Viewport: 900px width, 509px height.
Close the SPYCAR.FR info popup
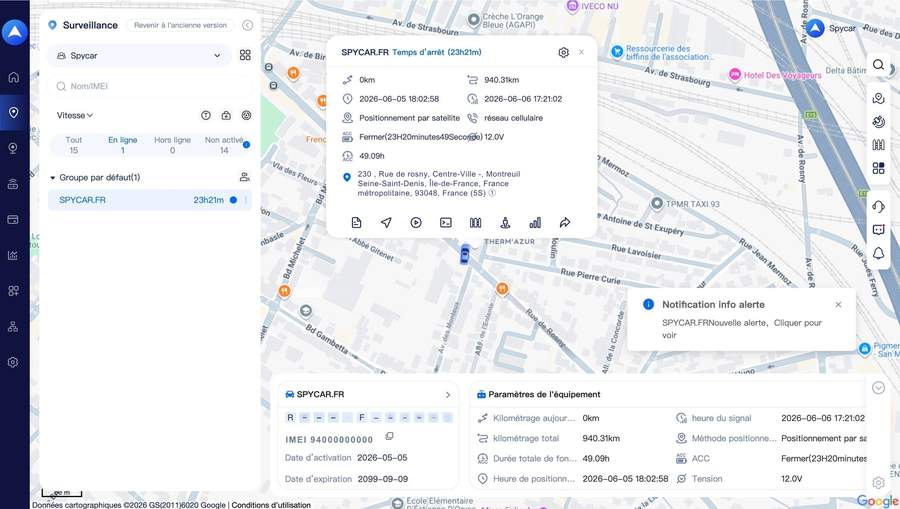point(581,52)
